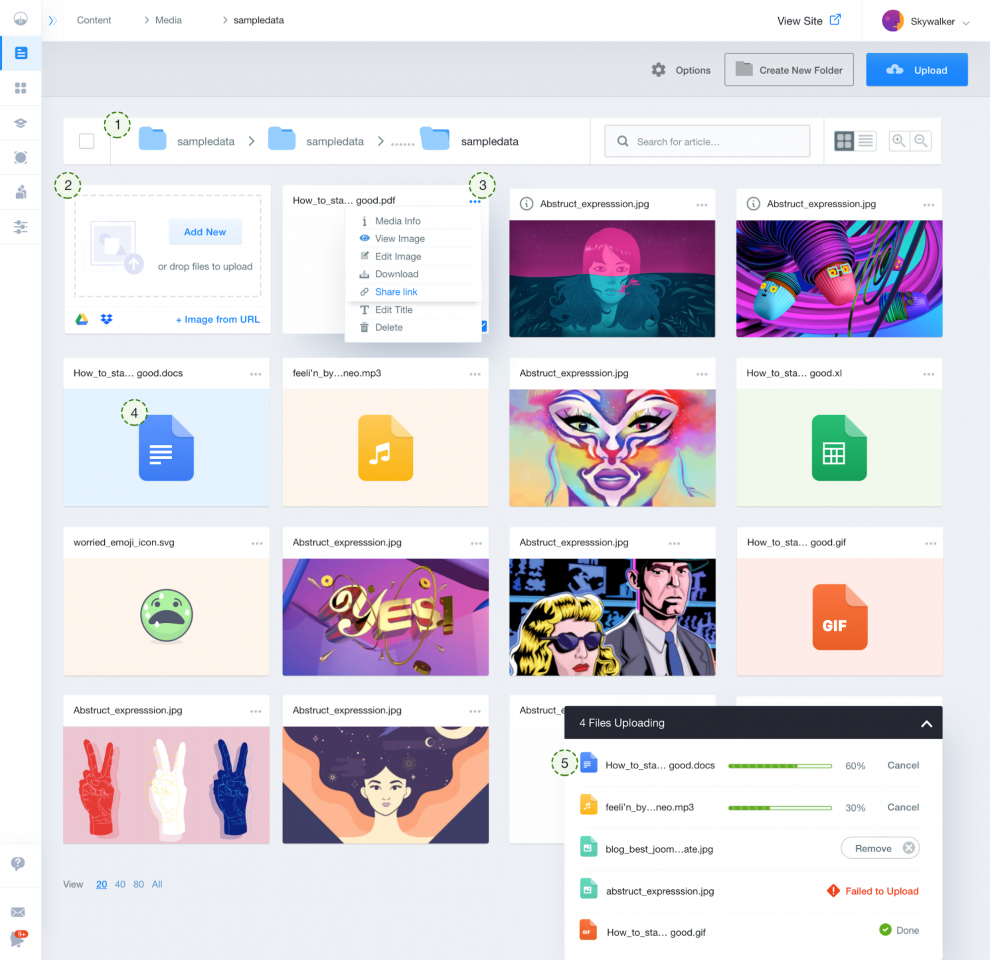Click the Dropbox import icon
This screenshot has height=960, width=990.
click(x=107, y=319)
